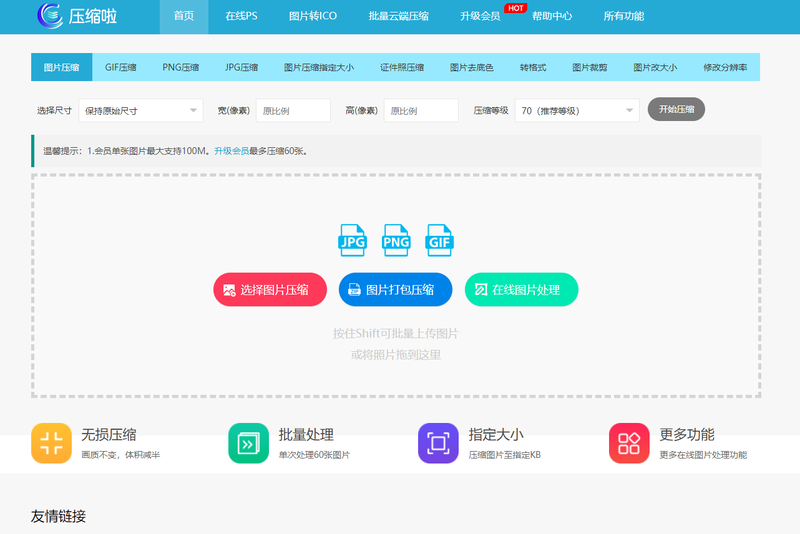This screenshot has width=800, height=534.
Task: Click the green 批量处理 icon
Action: pos(248,443)
